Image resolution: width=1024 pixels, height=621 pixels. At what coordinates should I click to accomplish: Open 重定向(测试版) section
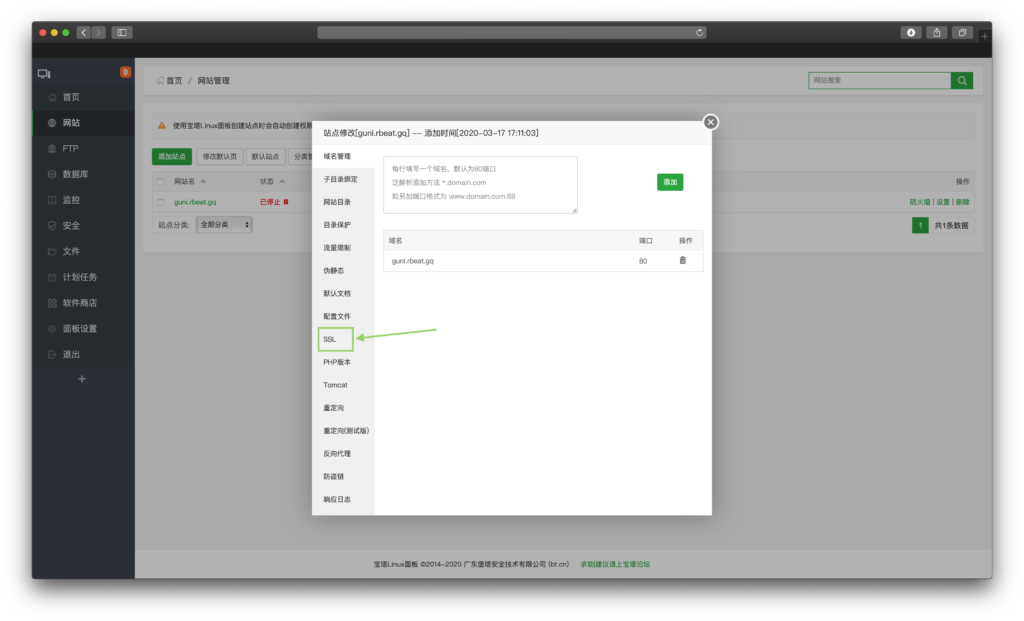tap(346, 430)
